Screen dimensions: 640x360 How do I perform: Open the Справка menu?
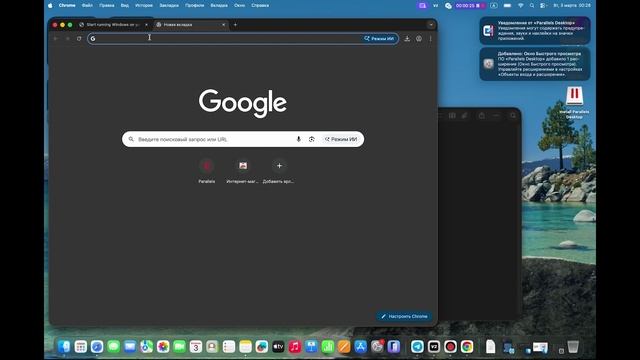260,5
